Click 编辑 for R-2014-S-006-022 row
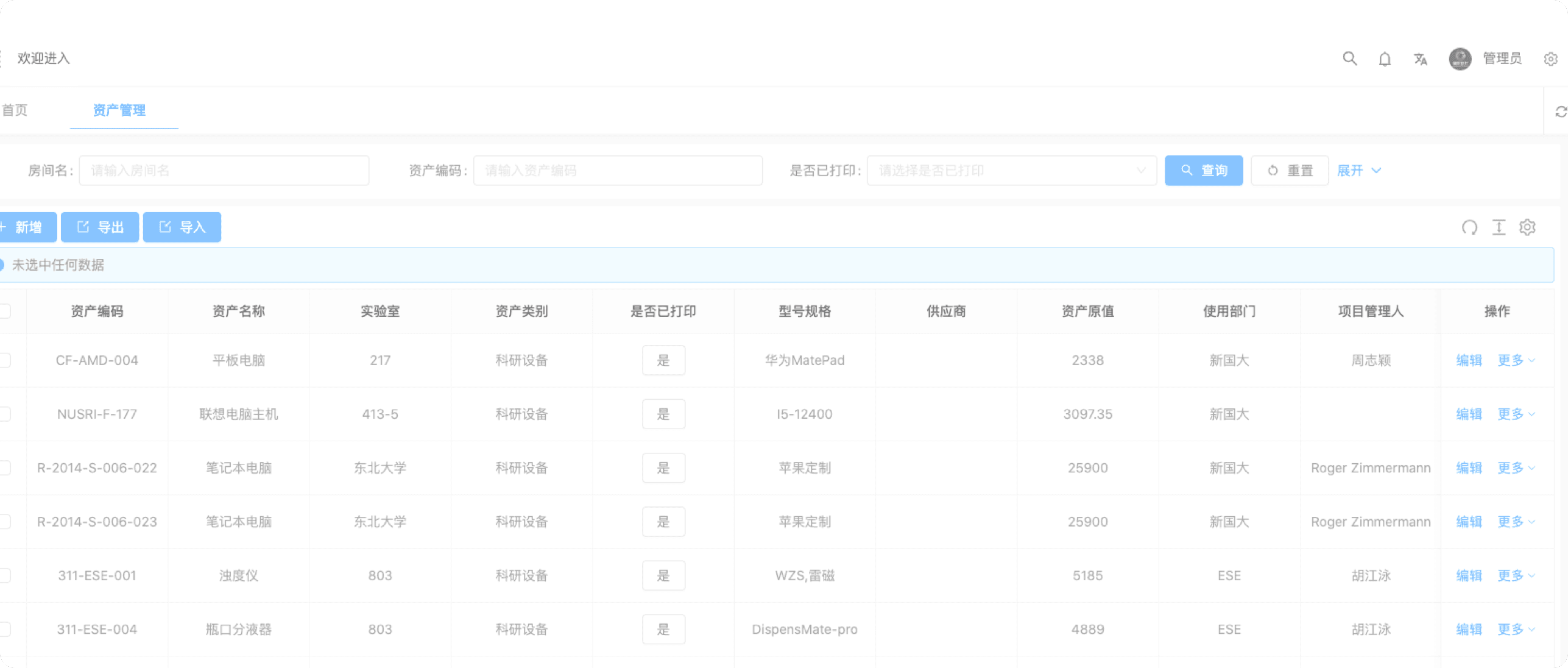Screen dimensions: 1568x668 (x=1468, y=468)
